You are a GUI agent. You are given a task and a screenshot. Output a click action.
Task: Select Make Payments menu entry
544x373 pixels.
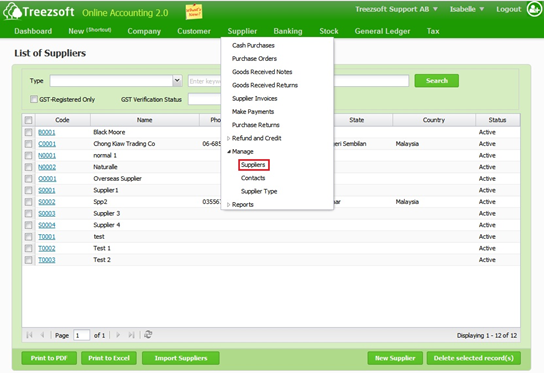click(253, 112)
